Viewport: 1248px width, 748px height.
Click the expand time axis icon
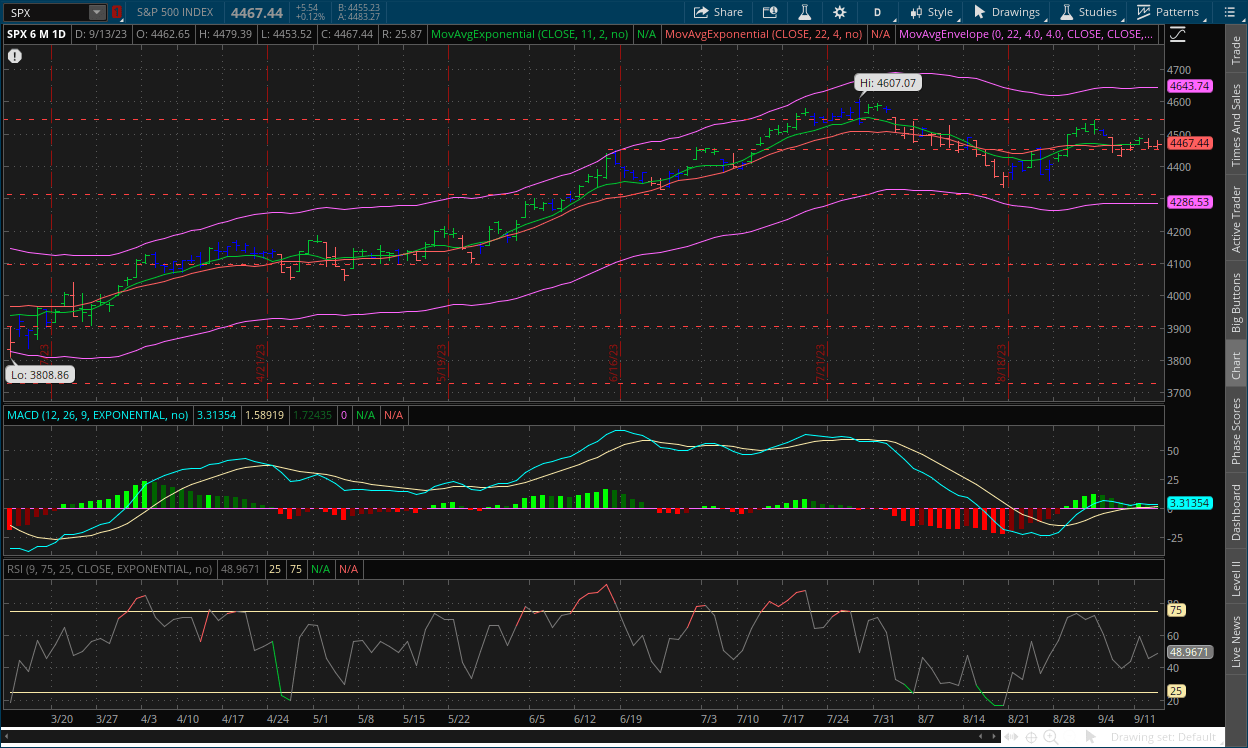point(1012,738)
